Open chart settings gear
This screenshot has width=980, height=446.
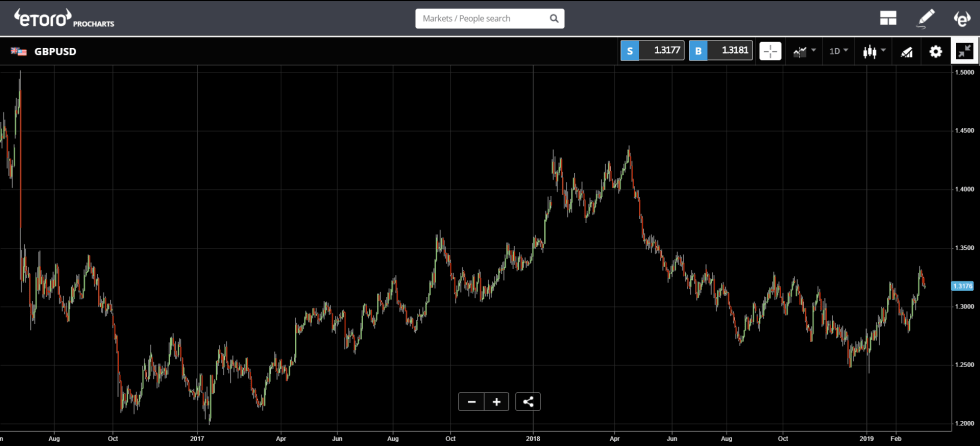(936, 51)
